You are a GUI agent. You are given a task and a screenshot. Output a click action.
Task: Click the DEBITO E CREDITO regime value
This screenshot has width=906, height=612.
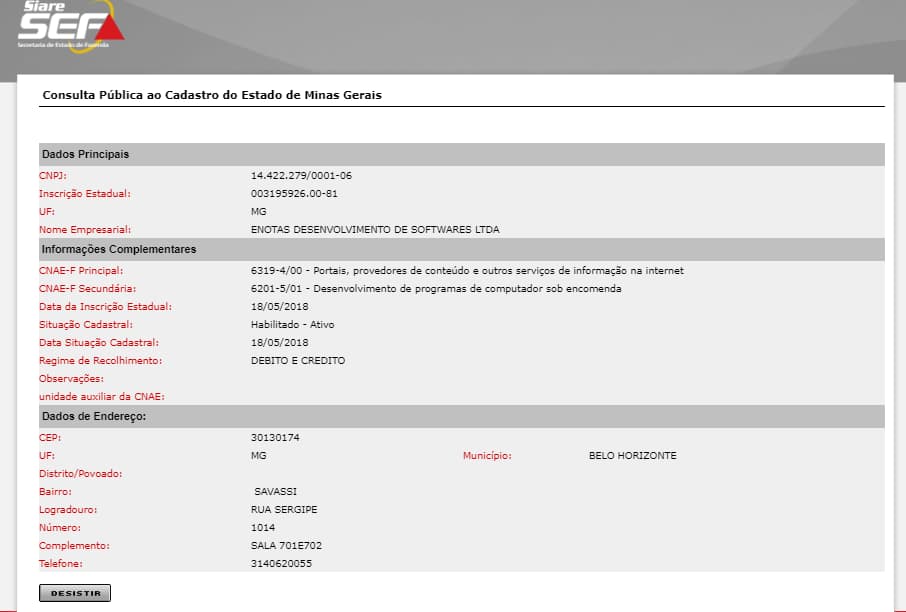click(x=298, y=360)
